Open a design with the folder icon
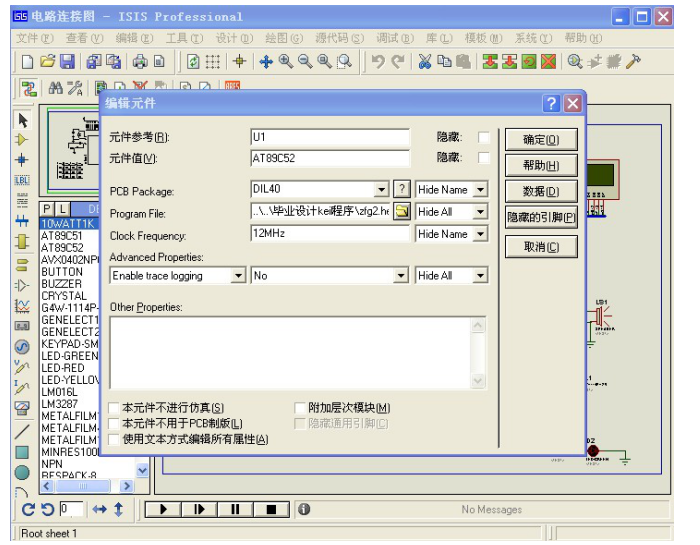The image size is (700, 545). (x=47, y=61)
